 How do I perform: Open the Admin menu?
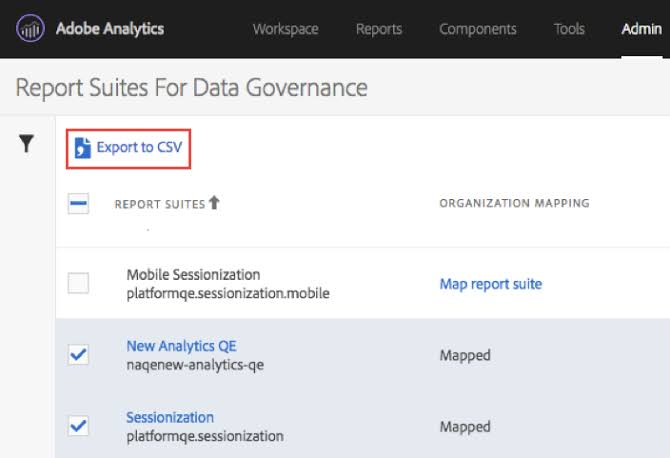point(641,29)
